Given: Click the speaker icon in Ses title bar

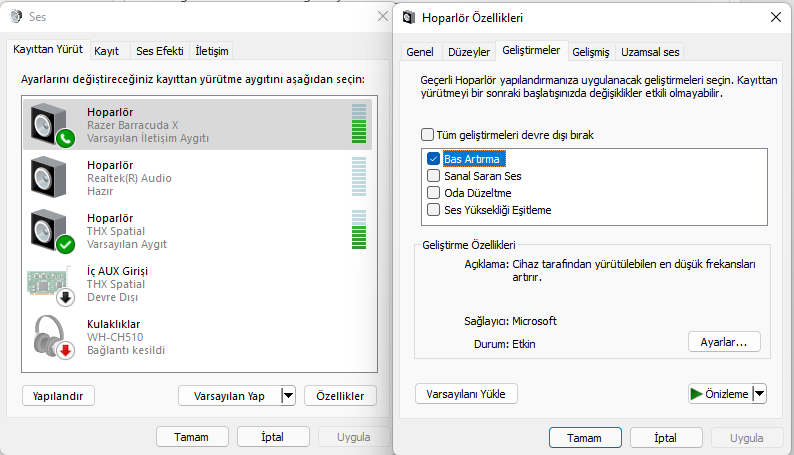Looking at the screenshot, I should 15,17.
